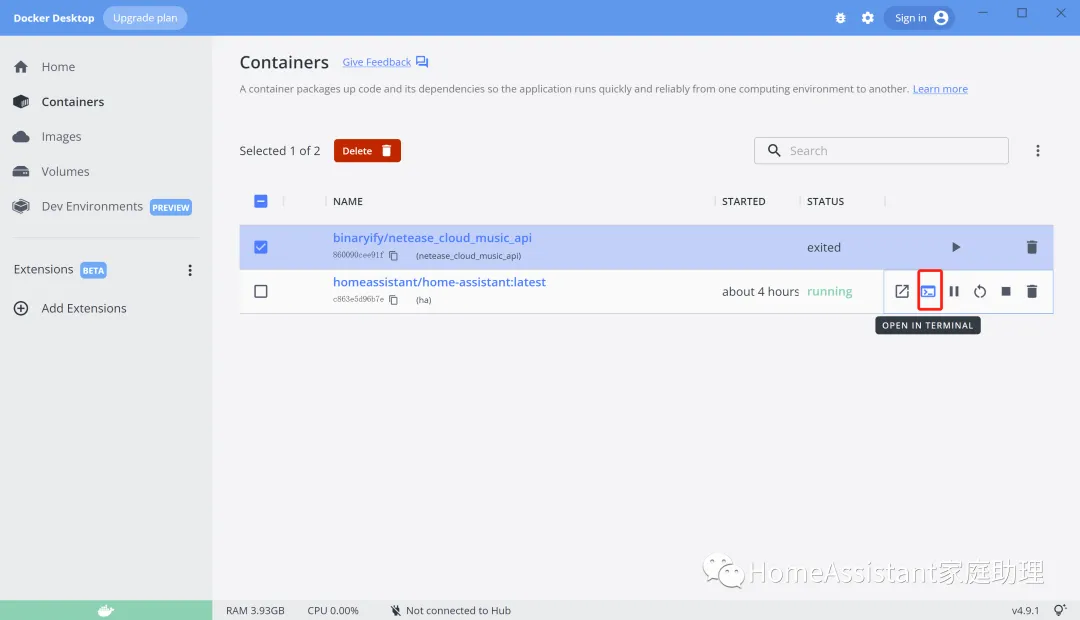Open the Containers sidebar section

(x=72, y=102)
